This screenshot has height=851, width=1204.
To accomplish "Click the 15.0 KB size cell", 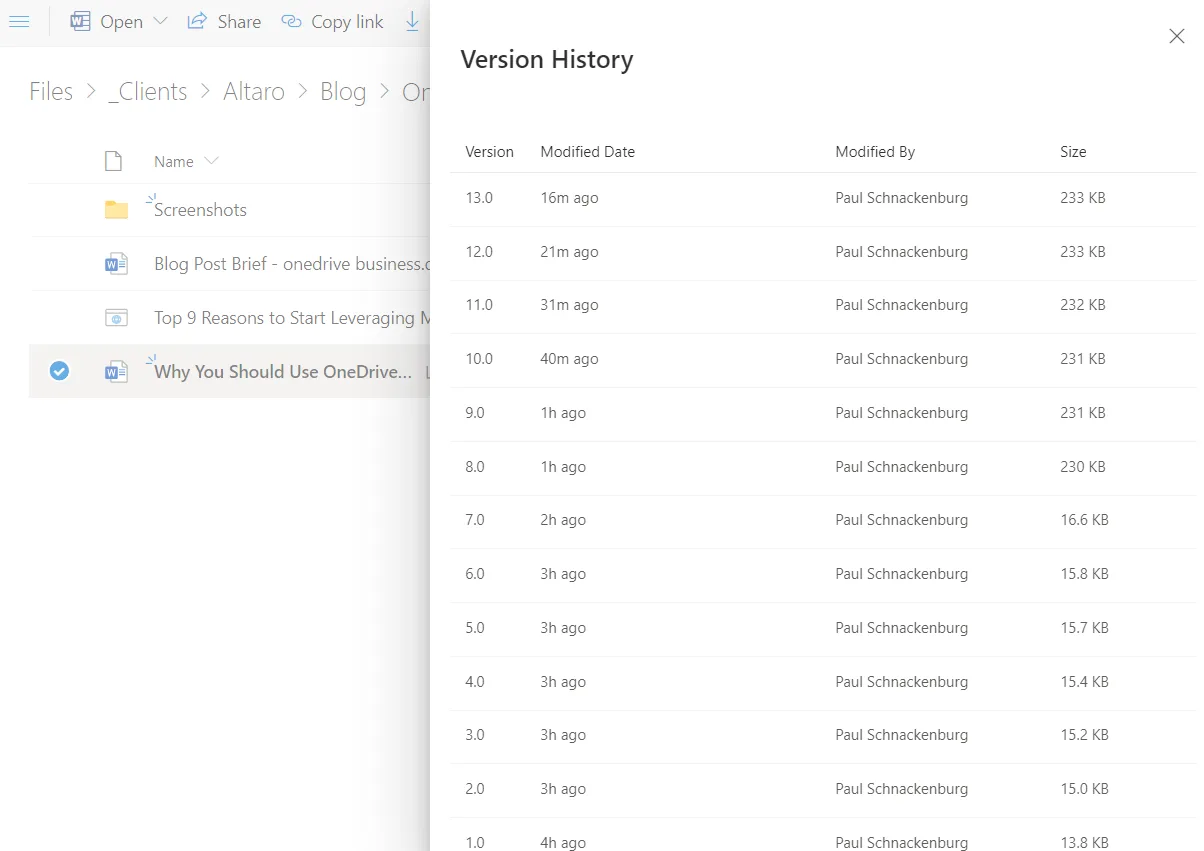I will coord(1084,789).
